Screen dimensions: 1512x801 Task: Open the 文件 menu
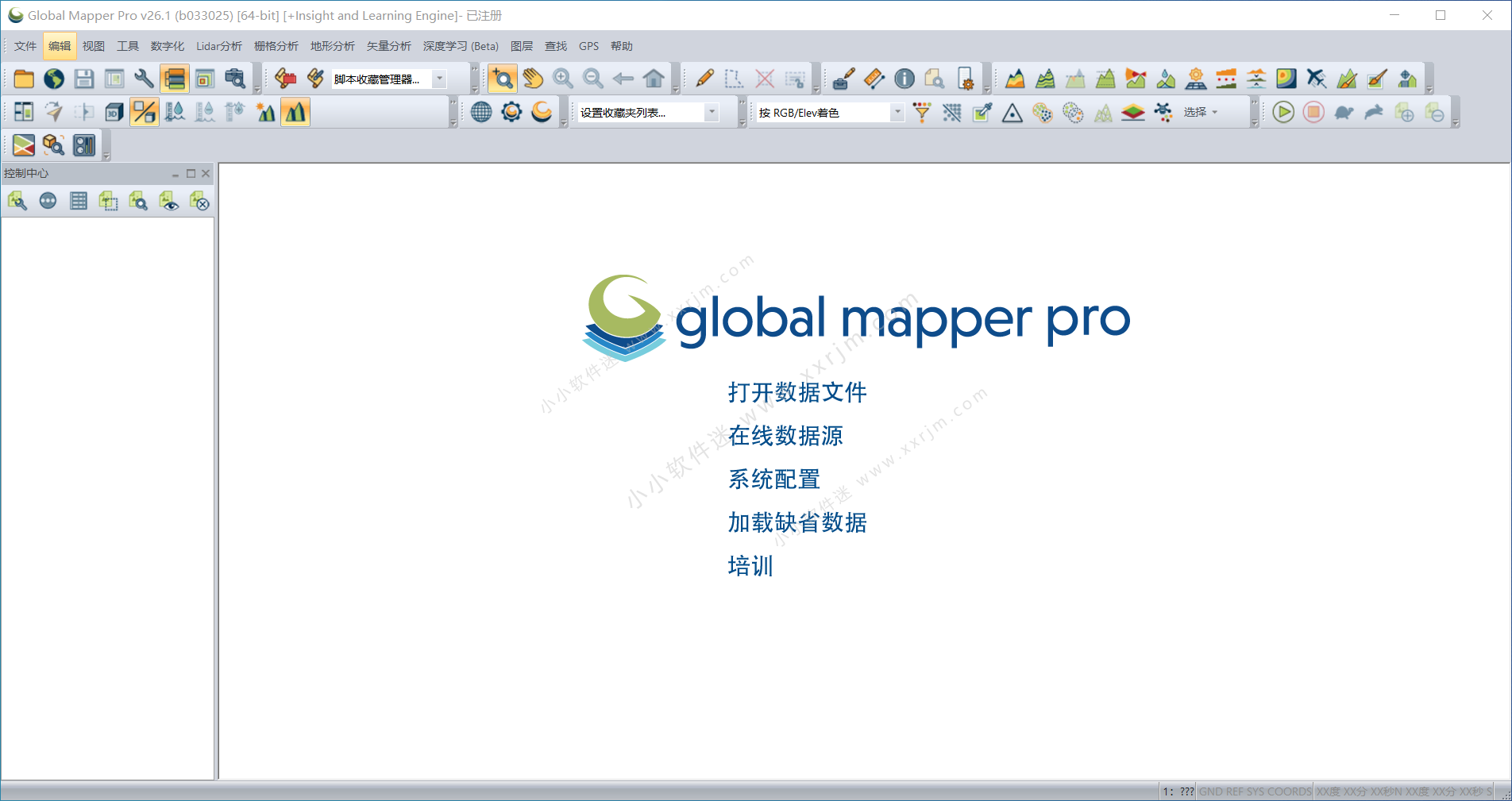[25, 46]
